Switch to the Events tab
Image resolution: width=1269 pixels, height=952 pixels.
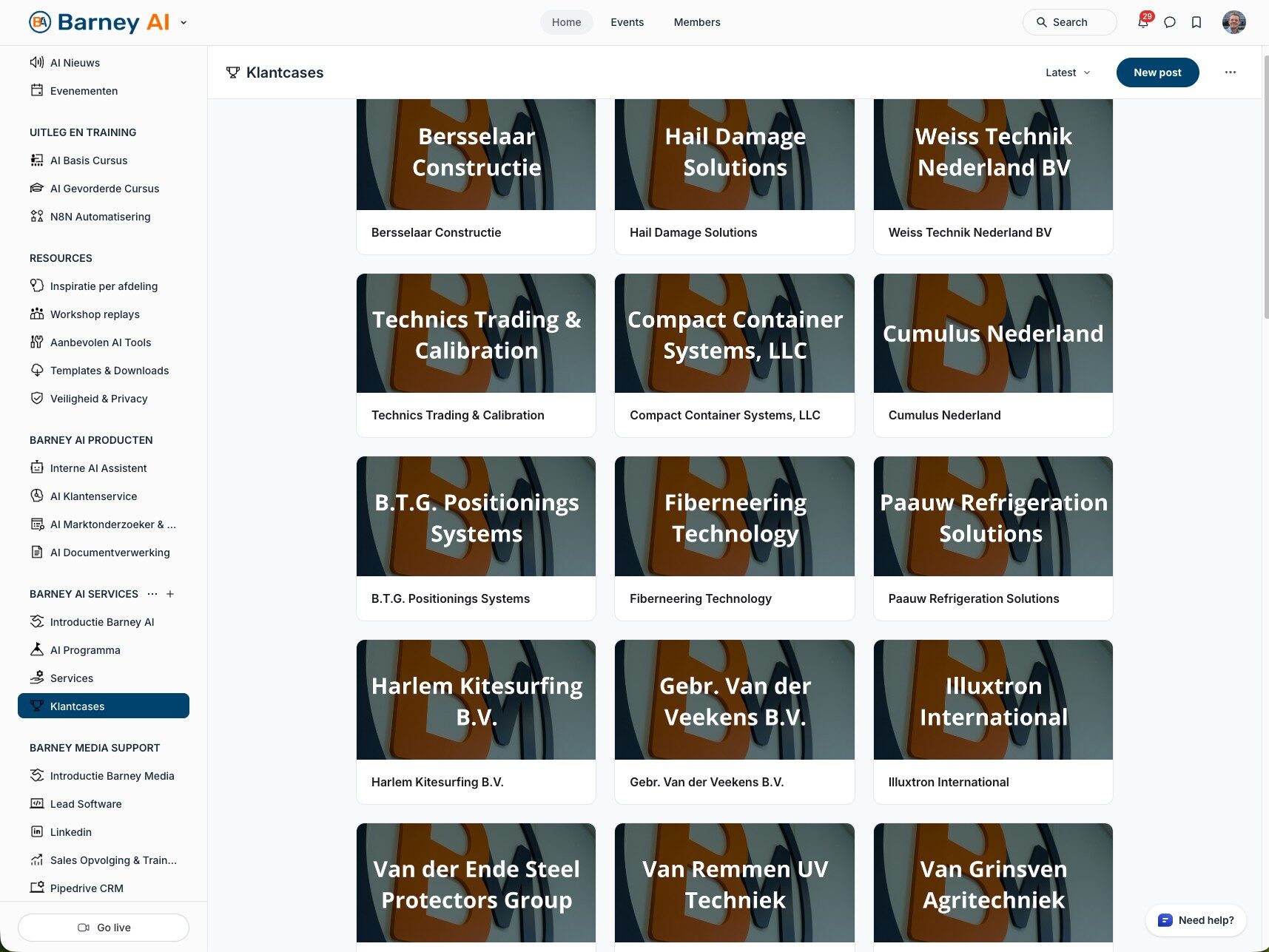(x=627, y=22)
